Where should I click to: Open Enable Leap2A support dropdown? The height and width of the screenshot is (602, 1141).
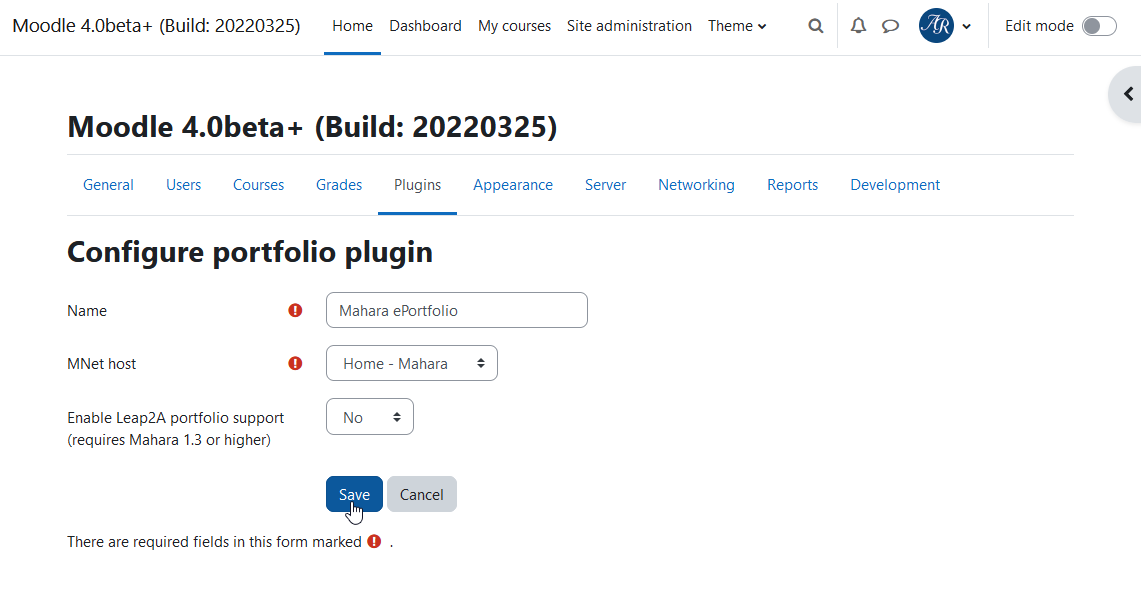[x=370, y=416]
